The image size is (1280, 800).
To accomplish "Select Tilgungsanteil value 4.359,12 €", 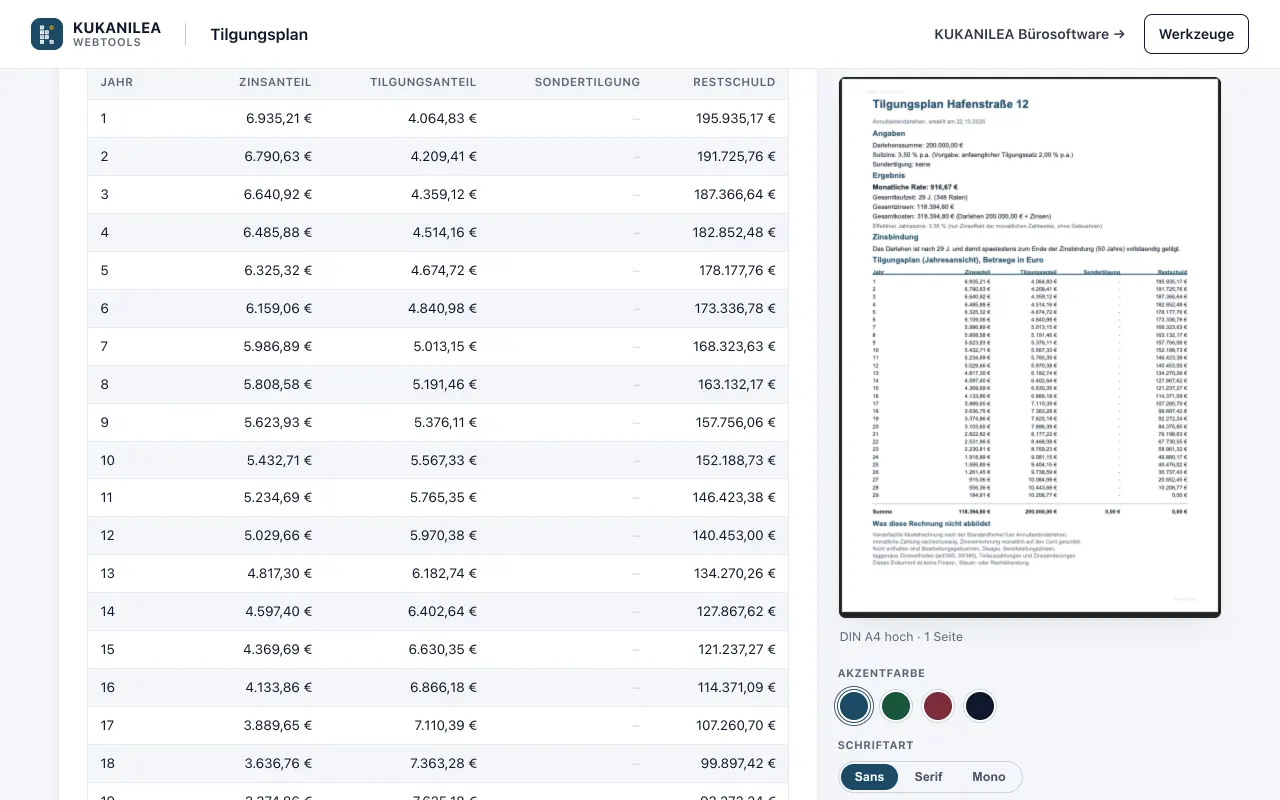I will pyautogui.click(x=444, y=194).
